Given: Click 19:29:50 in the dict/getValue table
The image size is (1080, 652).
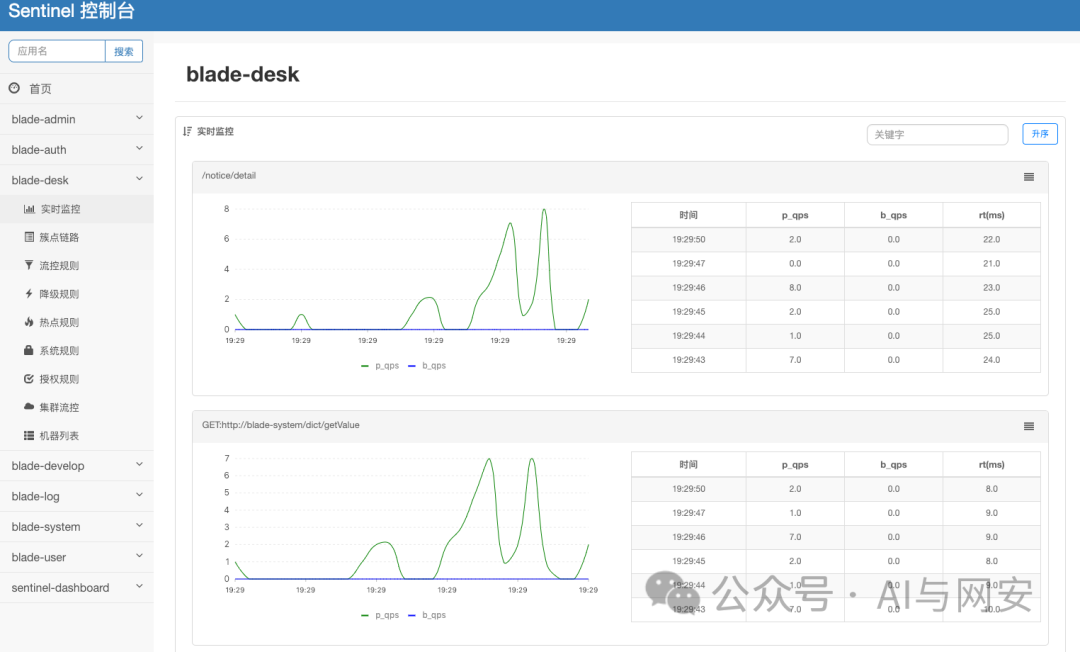Looking at the screenshot, I should (689, 489).
